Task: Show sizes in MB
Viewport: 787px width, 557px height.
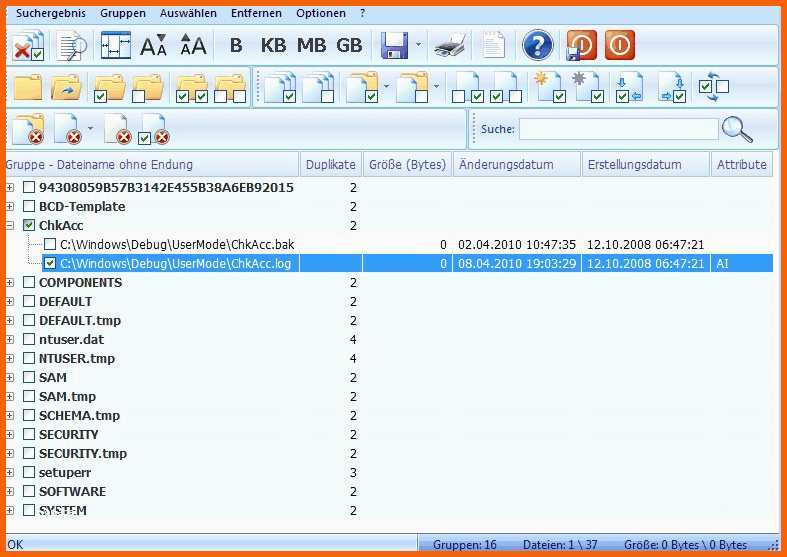Action: (x=311, y=46)
